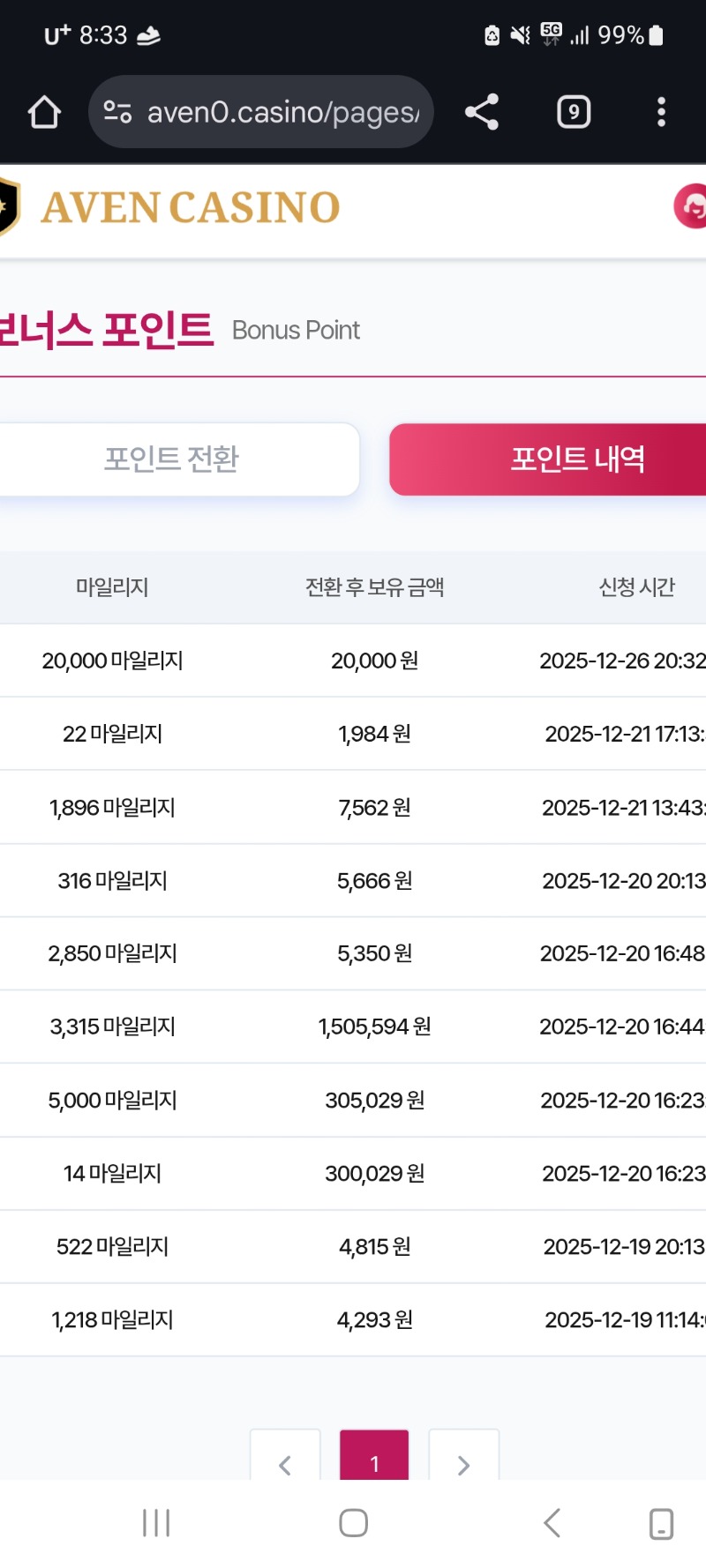
Task: Tap the 마일리지 column header
Action: [112, 587]
